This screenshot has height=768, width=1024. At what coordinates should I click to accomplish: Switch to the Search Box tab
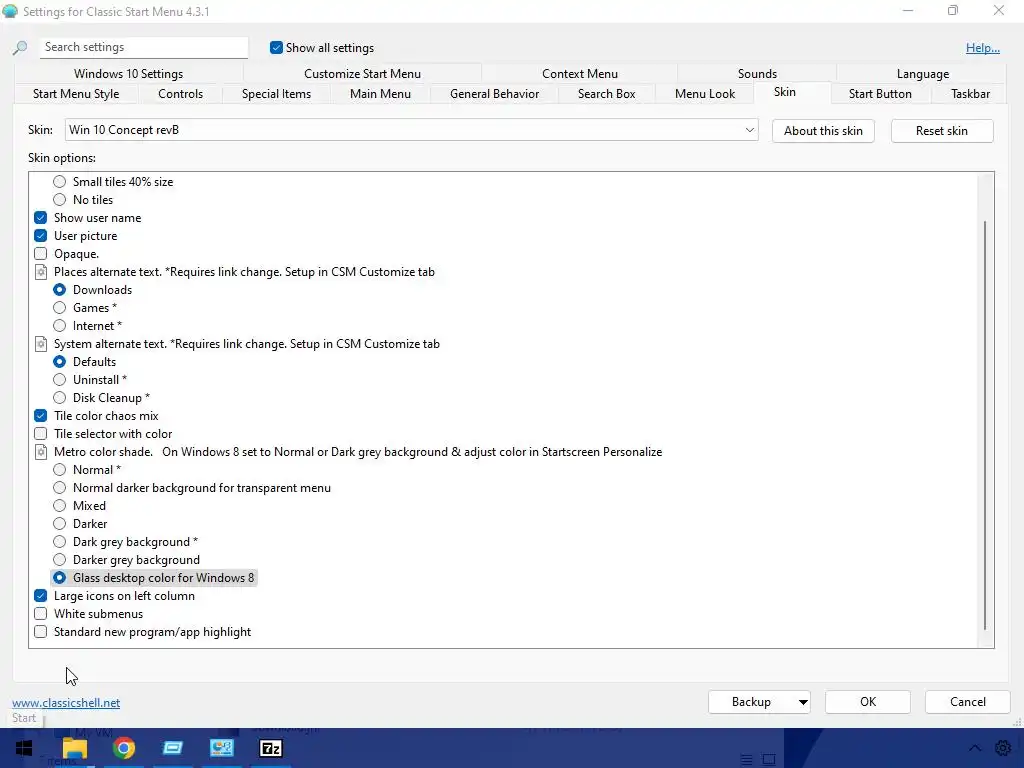tap(606, 93)
